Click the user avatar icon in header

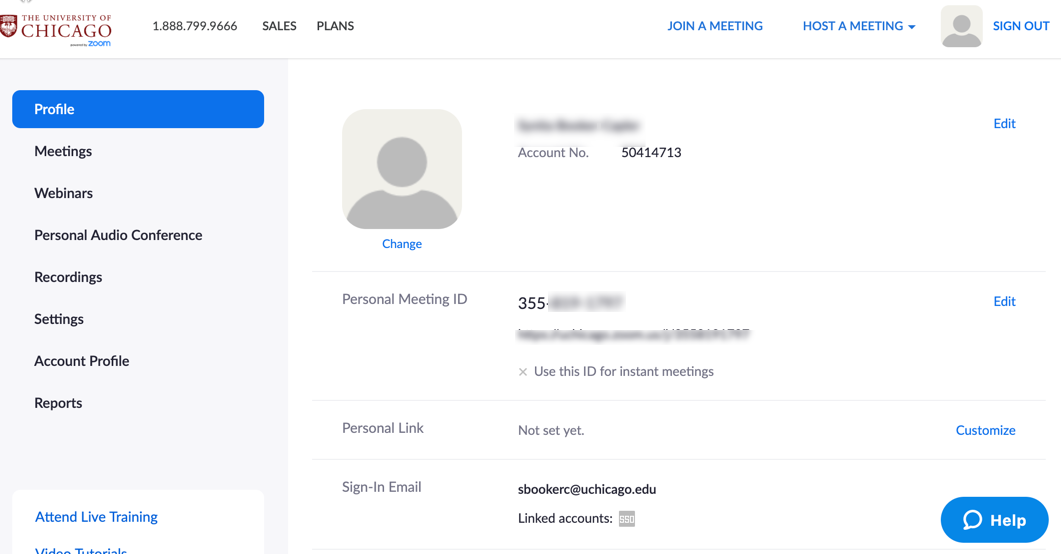[960, 27]
